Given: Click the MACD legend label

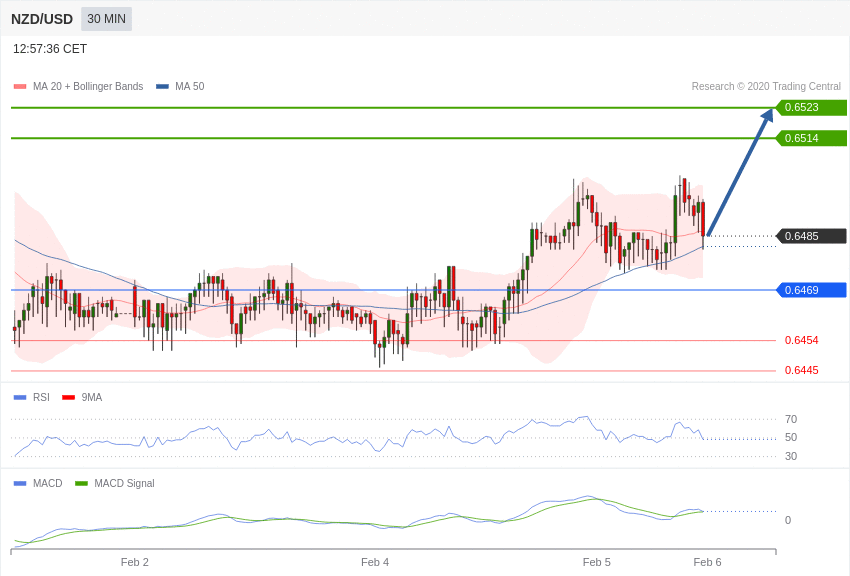Looking at the screenshot, I should click(48, 483).
